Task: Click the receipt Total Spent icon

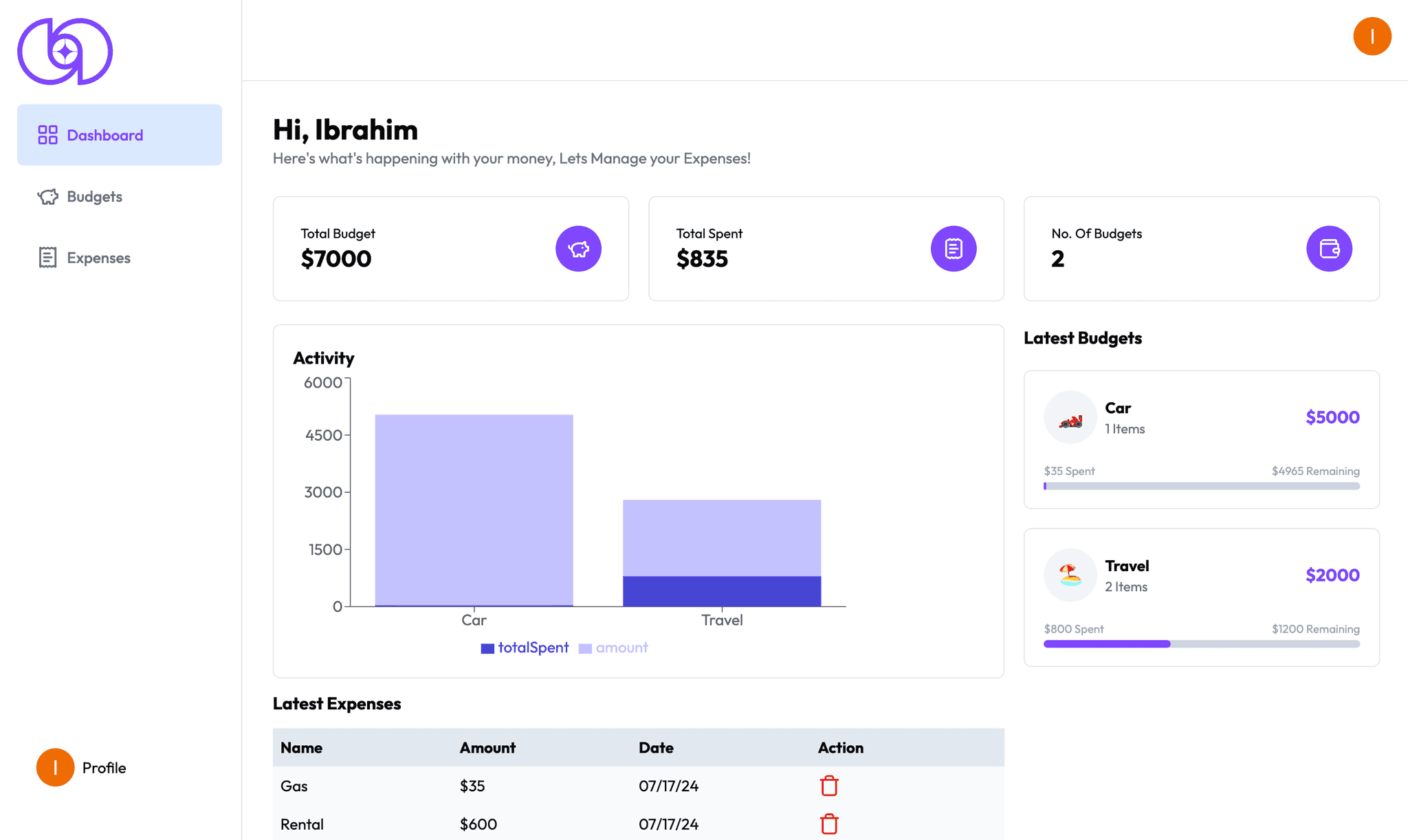Action: coord(954,249)
